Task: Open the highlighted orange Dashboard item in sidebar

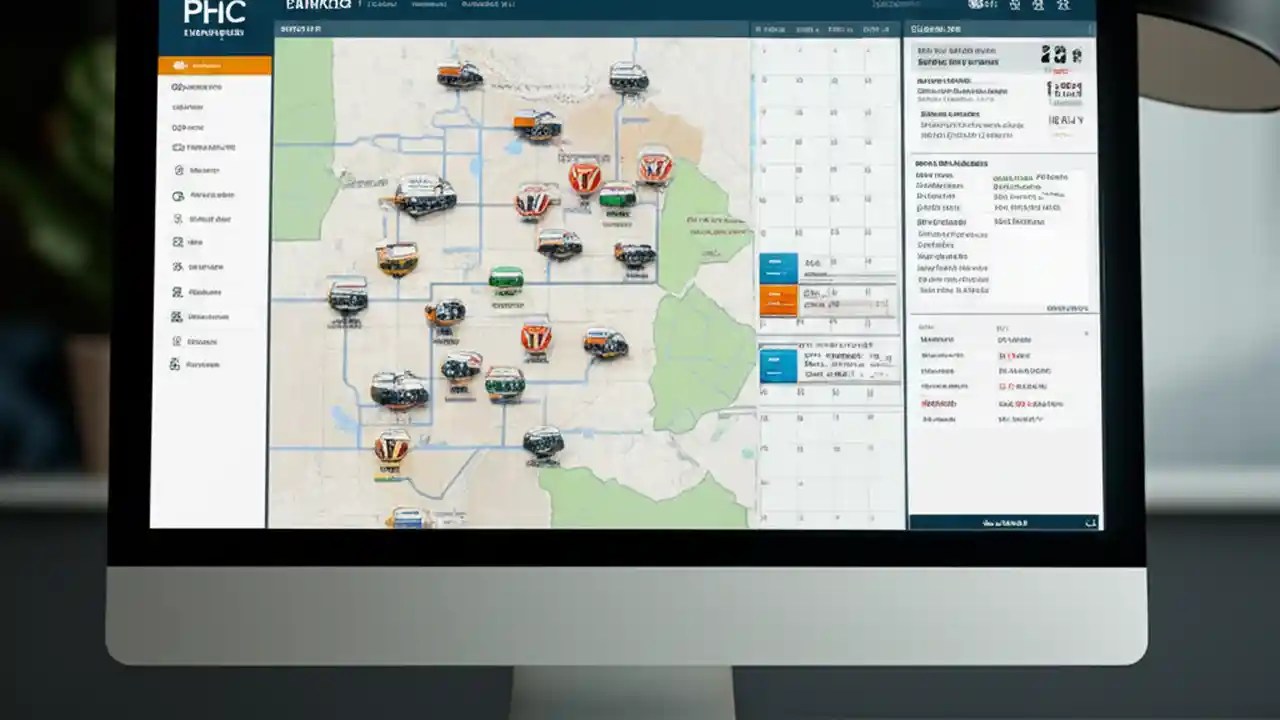Action: point(213,64)
